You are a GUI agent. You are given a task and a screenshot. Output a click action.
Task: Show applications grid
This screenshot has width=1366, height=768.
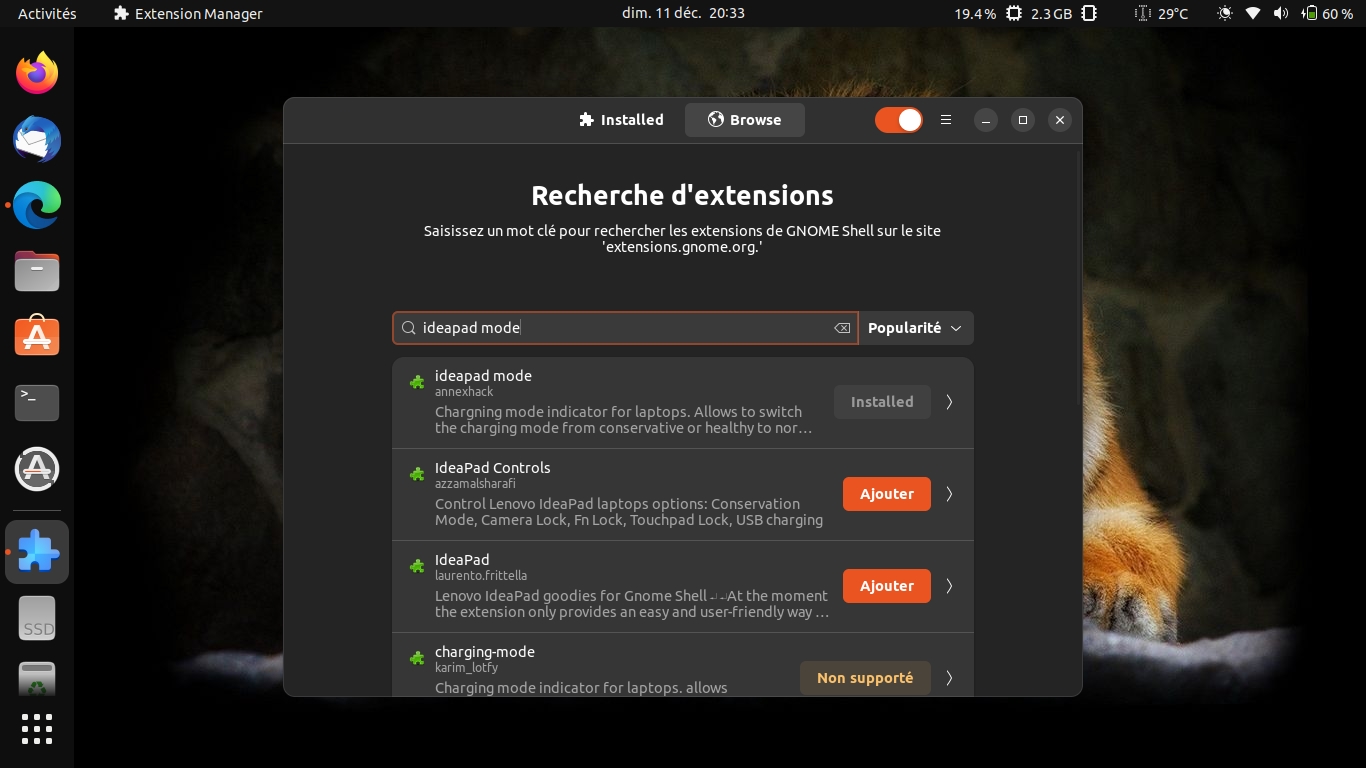37,729
